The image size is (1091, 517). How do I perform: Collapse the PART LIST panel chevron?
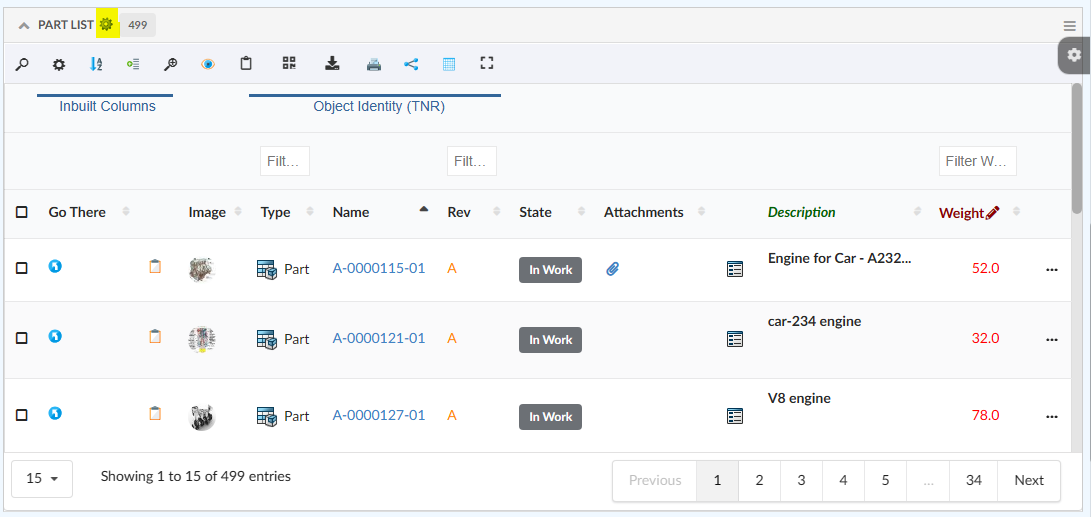[x=24, y=25]
